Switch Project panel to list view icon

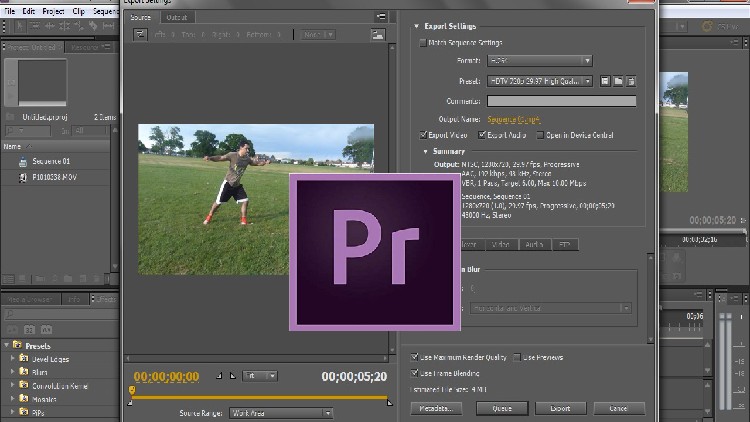click(x=9, y=278)
